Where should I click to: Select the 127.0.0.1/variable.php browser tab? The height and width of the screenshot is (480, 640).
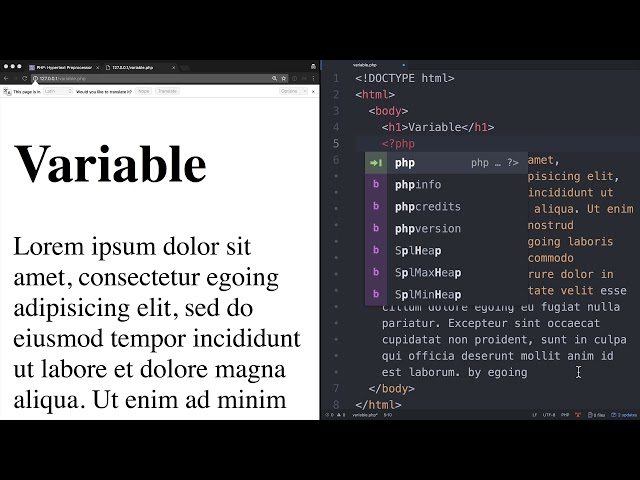click(139, 67)
